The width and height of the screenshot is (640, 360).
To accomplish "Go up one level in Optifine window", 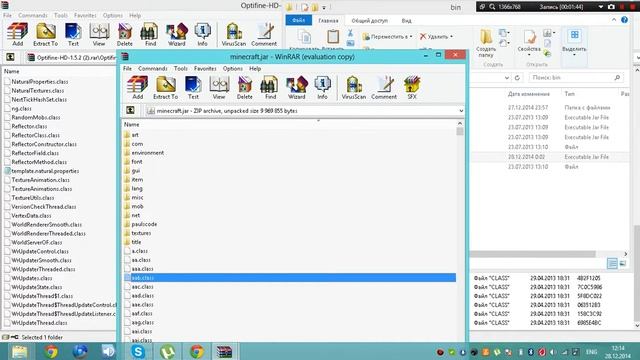I will tap(10, 57).
